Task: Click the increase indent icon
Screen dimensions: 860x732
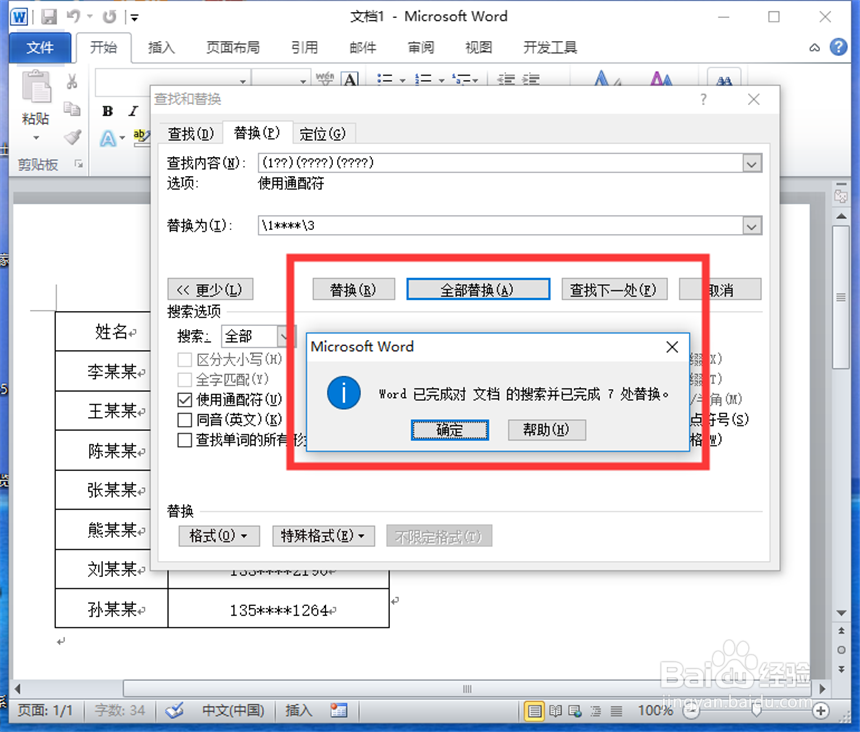Action: [531, 80]
